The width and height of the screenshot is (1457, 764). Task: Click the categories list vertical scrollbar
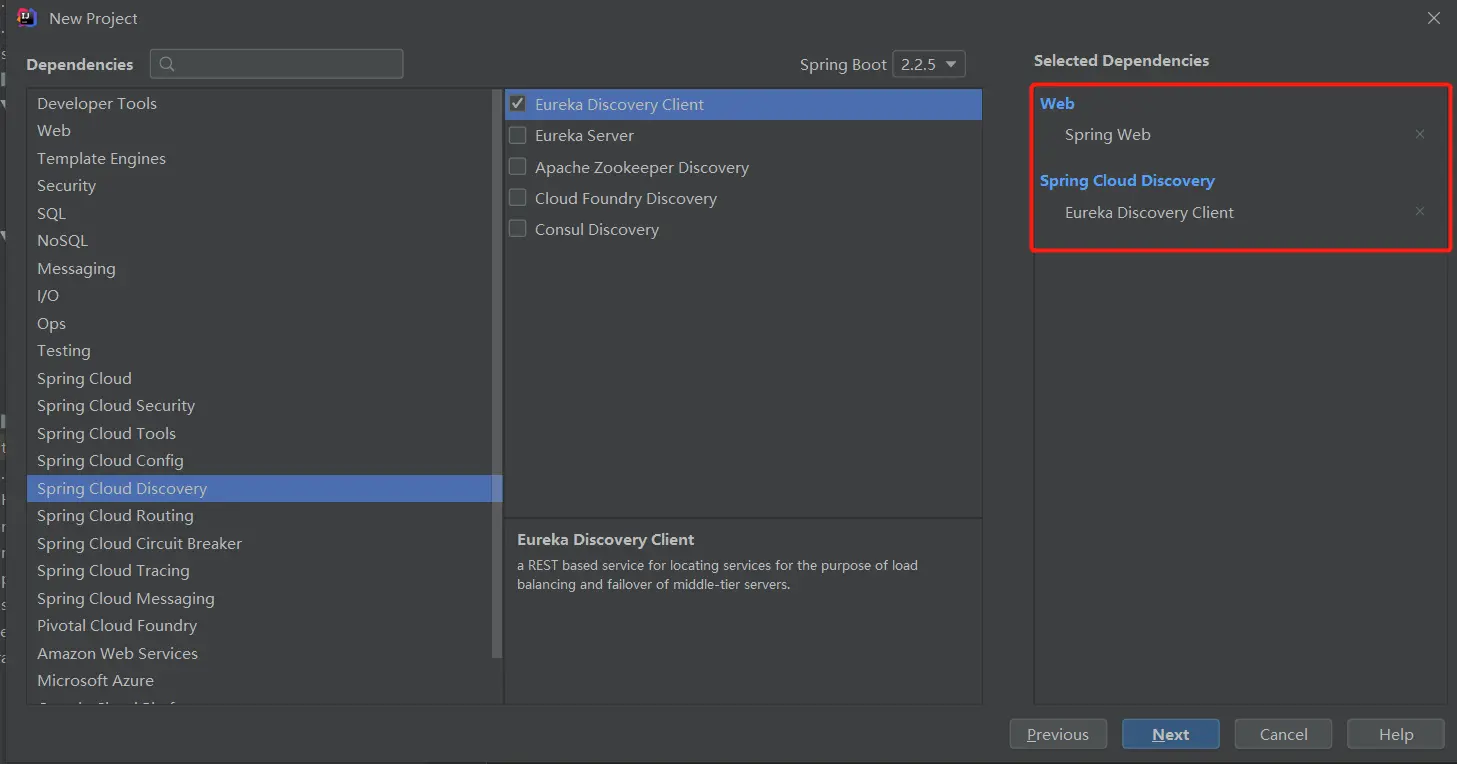[x=498, y=374]
